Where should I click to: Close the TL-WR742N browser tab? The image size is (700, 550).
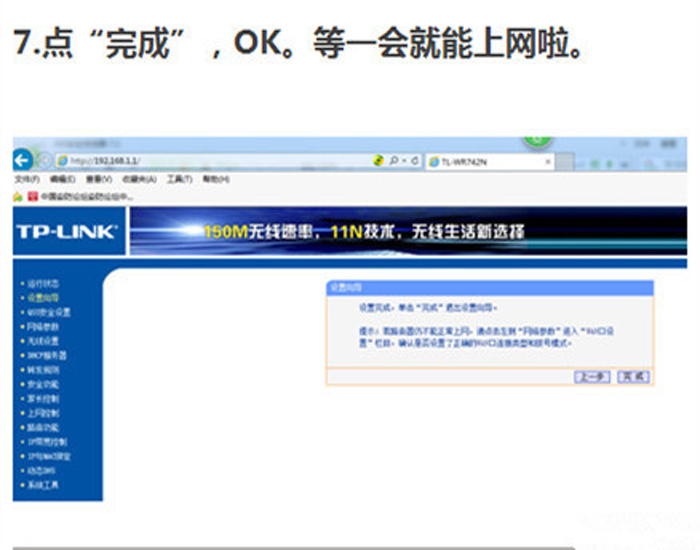click(547, 160)
